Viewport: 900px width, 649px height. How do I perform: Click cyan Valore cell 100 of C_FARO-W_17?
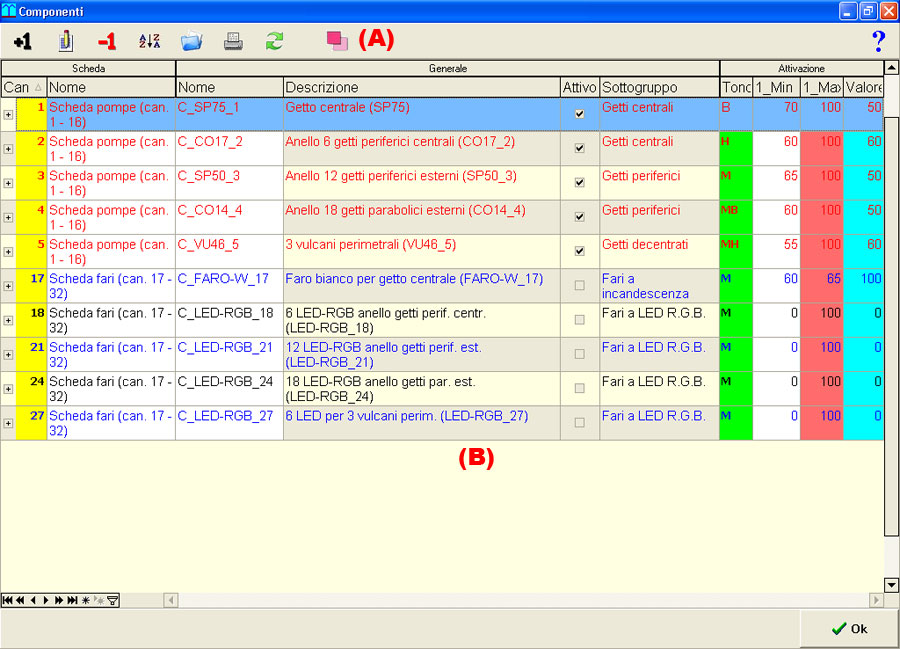(863, 286)
